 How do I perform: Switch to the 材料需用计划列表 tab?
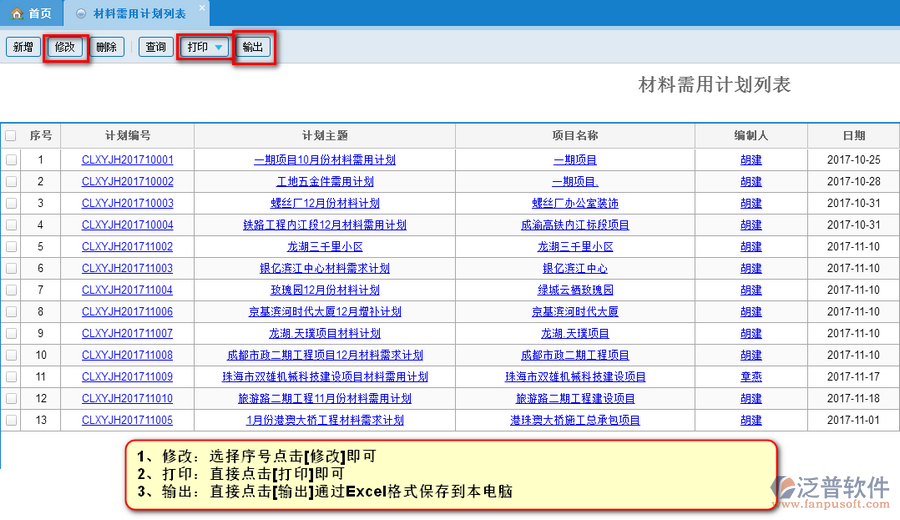pos(137,13)
